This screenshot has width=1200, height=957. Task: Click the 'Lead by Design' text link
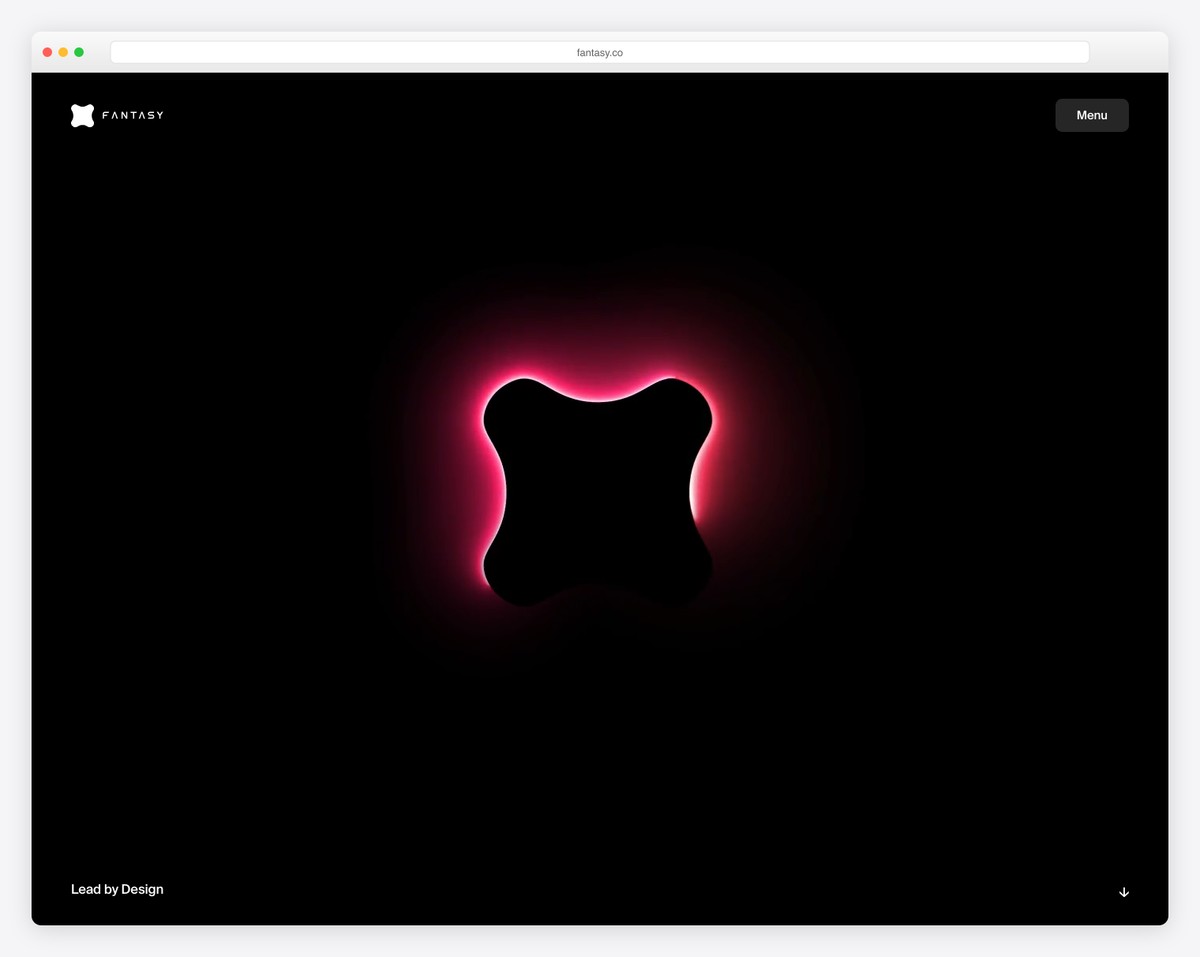(117, 889)
